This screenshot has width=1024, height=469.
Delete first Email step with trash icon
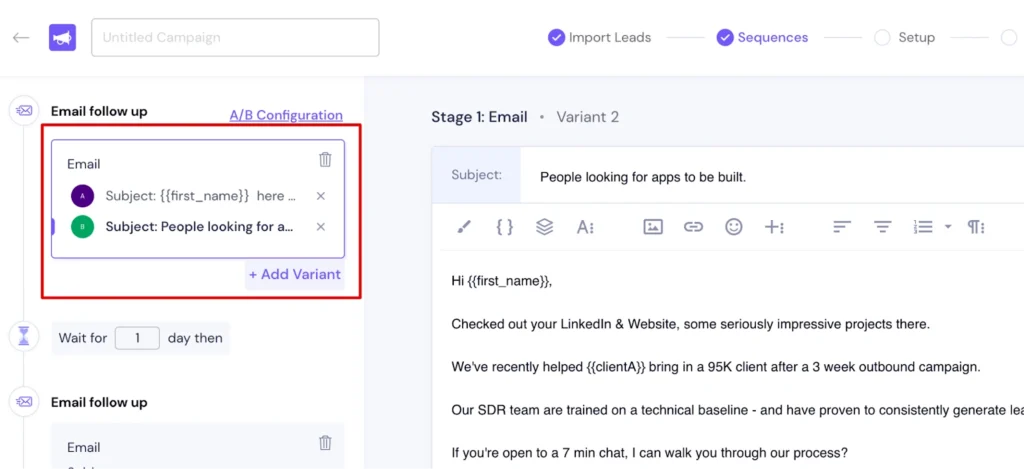(x=325, y=160)
